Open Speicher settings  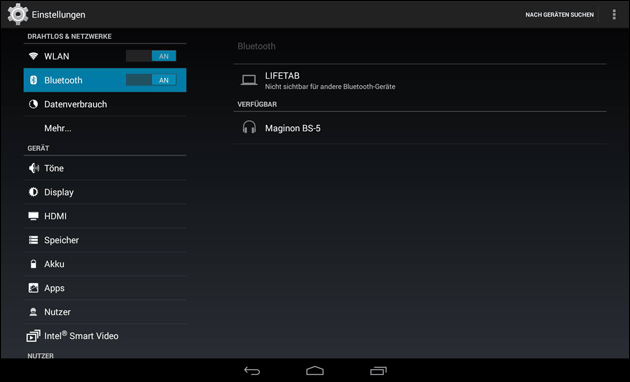click(105, 240)
